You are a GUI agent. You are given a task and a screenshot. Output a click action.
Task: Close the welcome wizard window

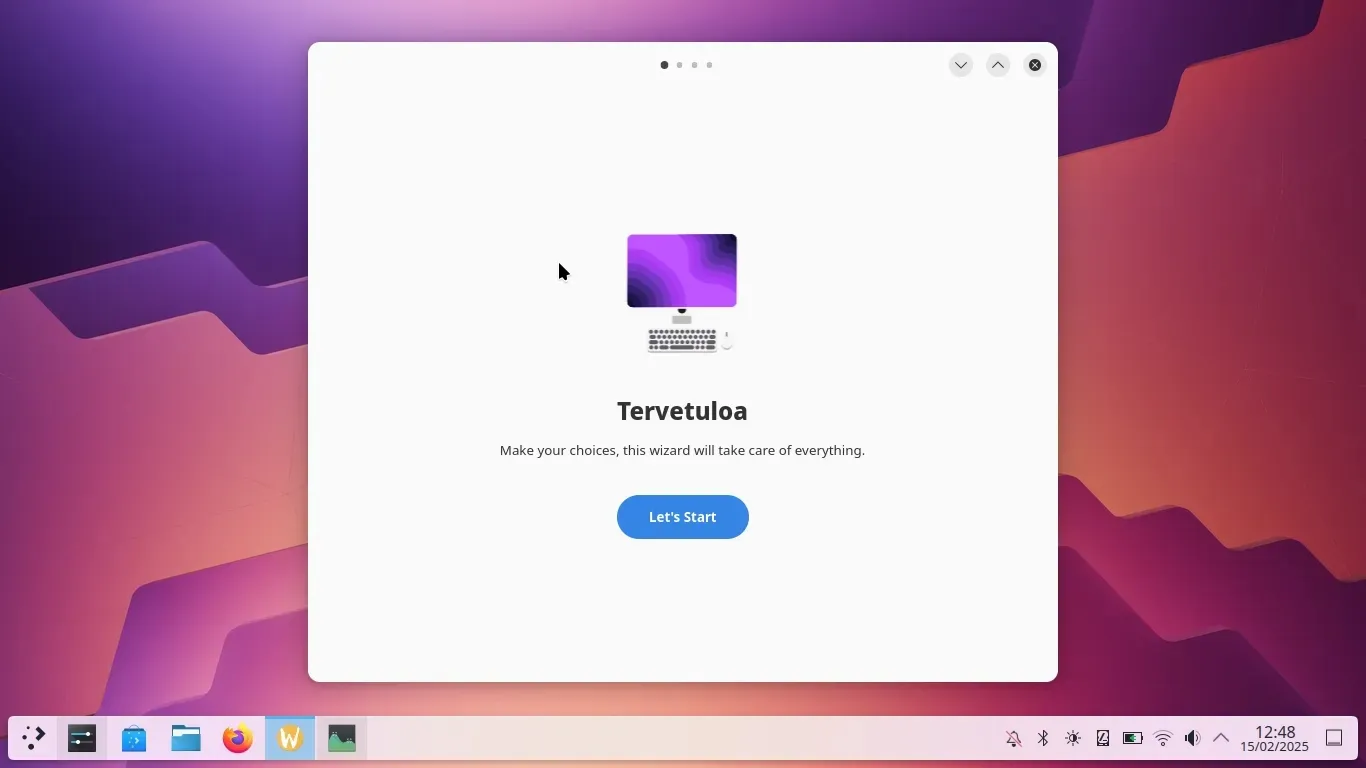(1035, 65)
